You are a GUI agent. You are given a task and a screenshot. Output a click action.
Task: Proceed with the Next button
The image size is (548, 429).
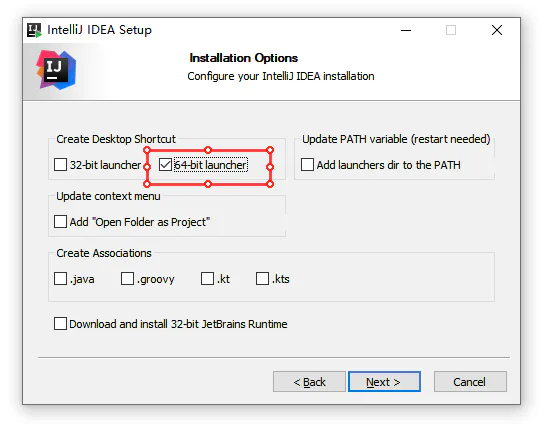point(384,381)
